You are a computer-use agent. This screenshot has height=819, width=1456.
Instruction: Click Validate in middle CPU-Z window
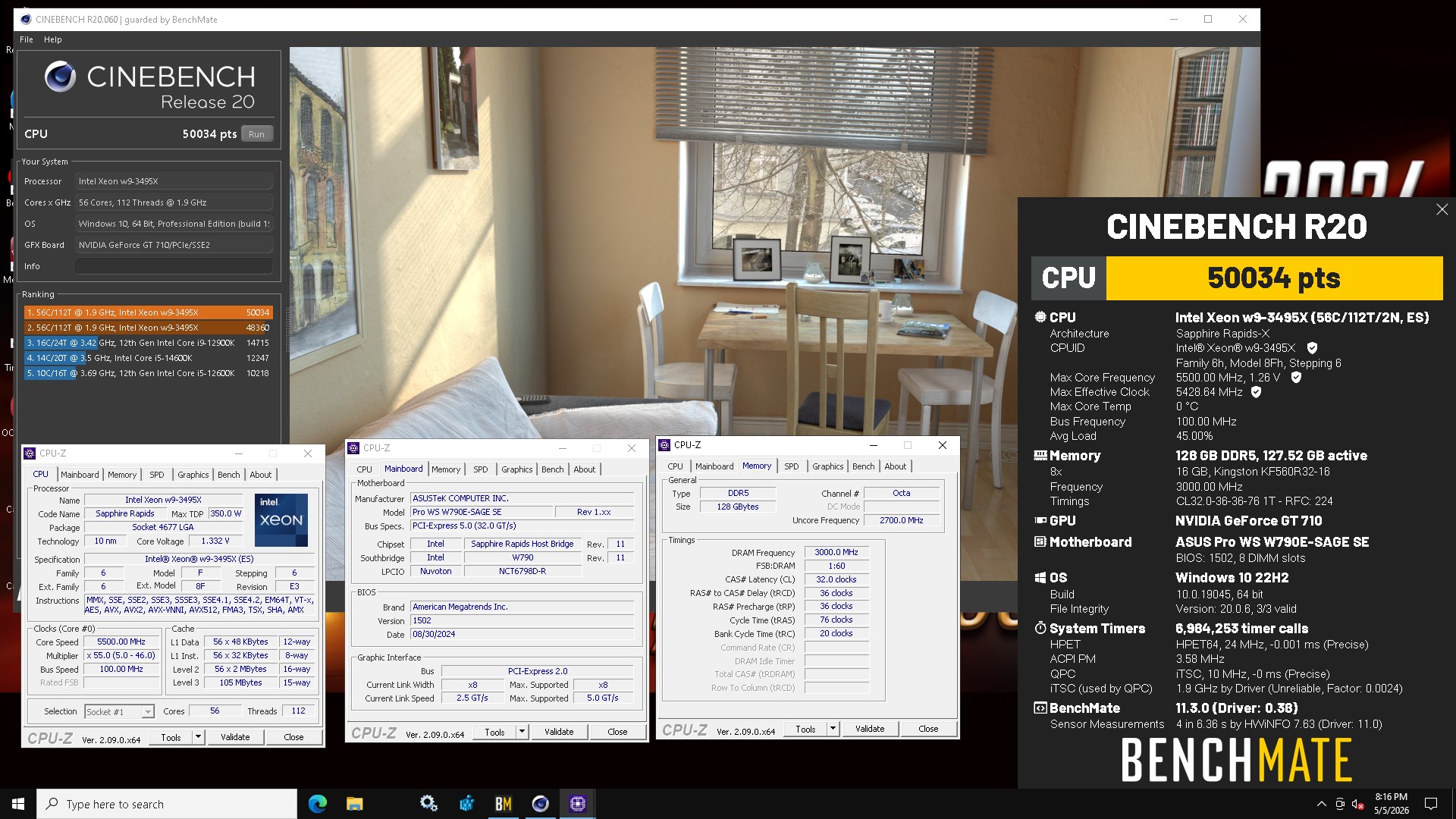[559, 732]
